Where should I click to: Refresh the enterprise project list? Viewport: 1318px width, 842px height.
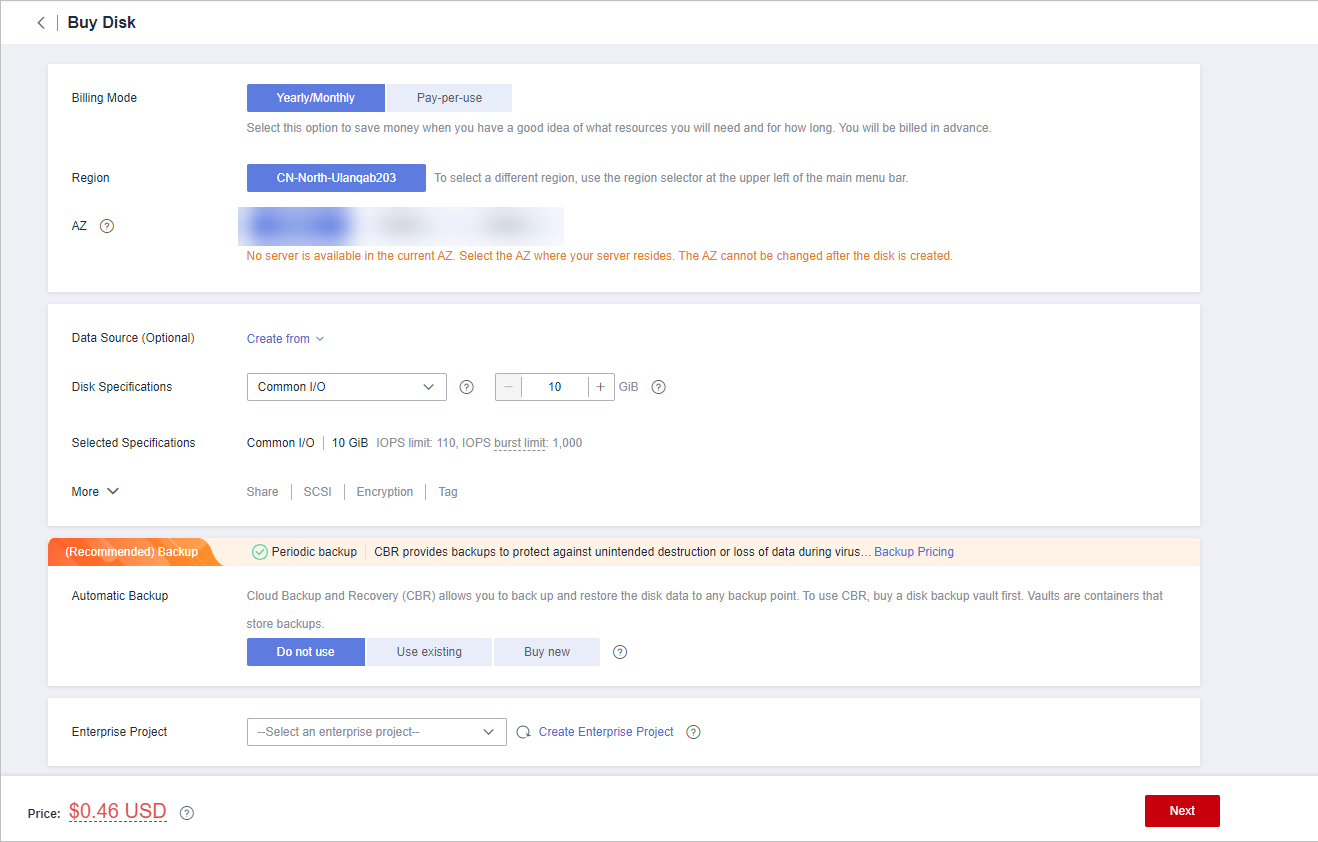[523, 732]
